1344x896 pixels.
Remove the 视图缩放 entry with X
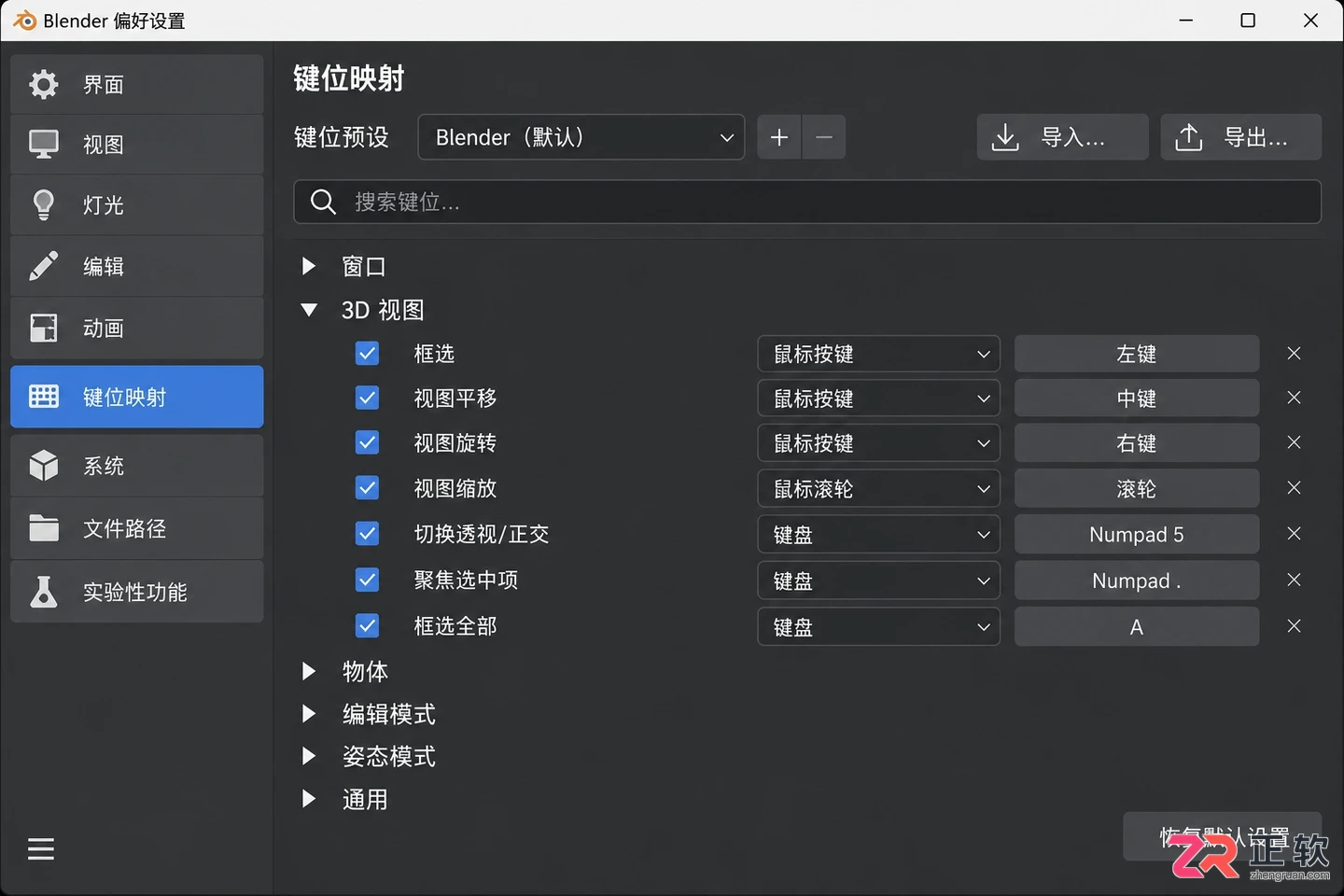click(x=1294, y=487)
